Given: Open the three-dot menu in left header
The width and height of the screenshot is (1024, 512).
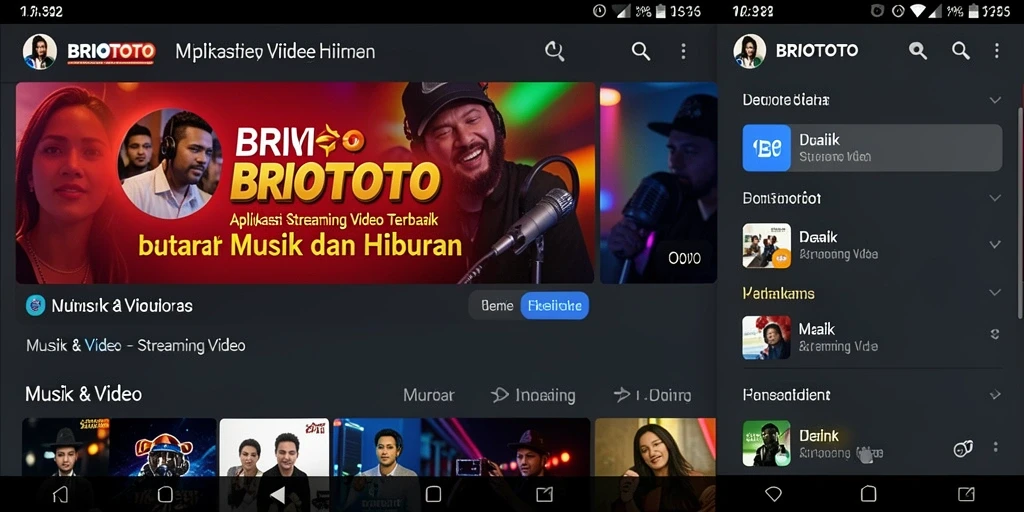Looking at the screenshot, I should point(683,52).
